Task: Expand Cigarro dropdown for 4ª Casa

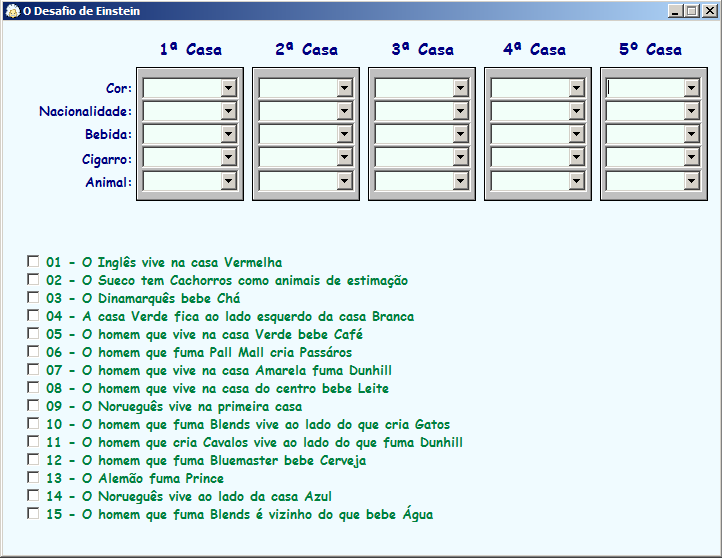Action: pos(576,158)
